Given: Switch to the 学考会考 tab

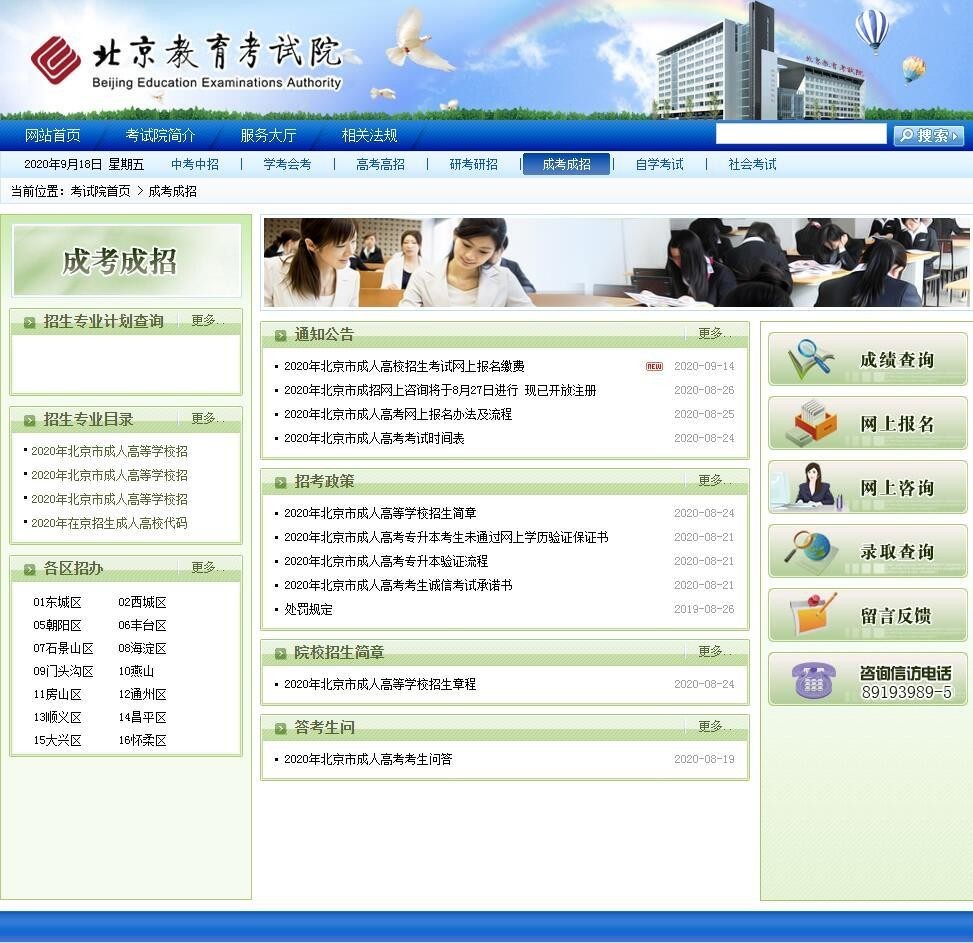Looking at the screenshot, I should point(287,164).
